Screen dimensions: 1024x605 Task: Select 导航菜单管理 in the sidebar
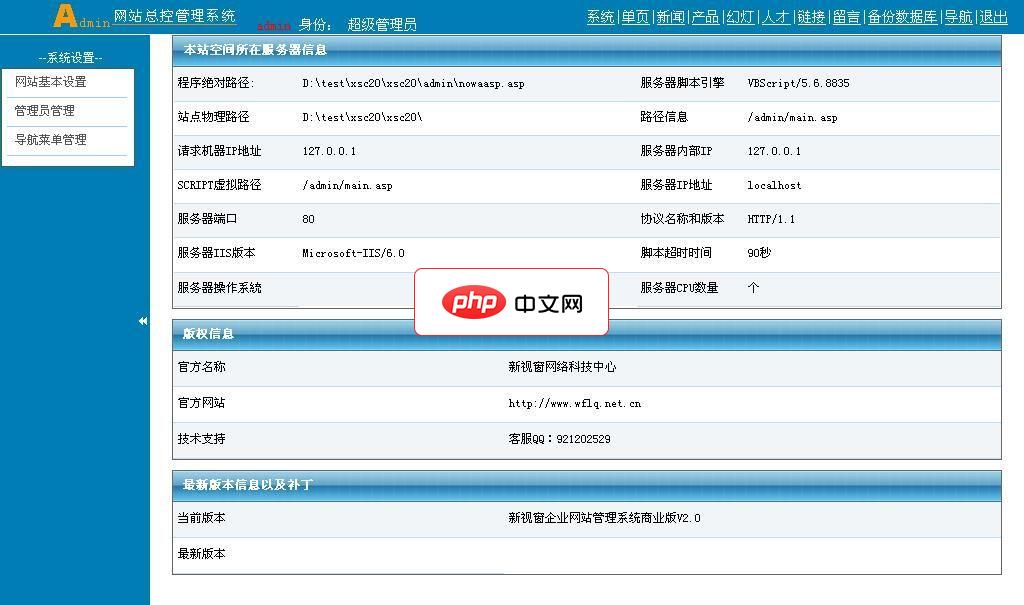coord(52,139)
